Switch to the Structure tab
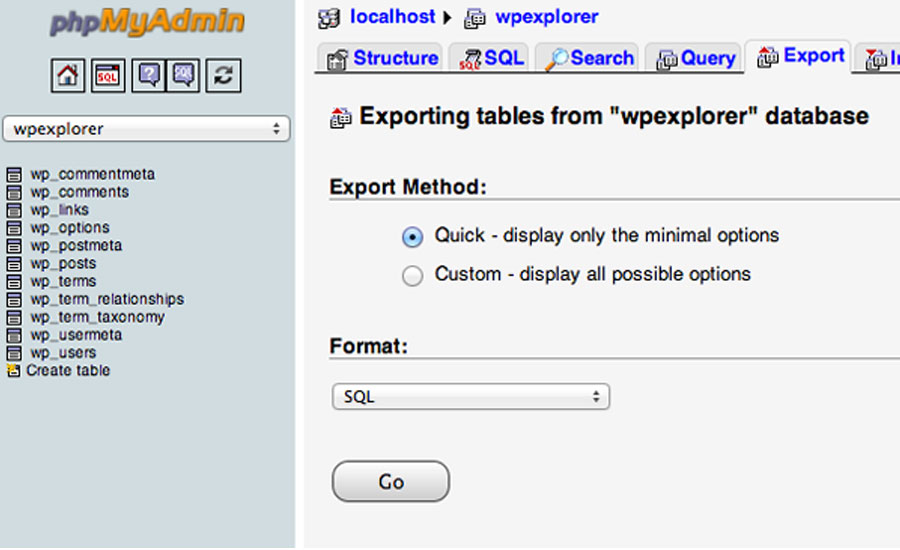Viewport: 900px width, 550px height. tap(380, 58)
